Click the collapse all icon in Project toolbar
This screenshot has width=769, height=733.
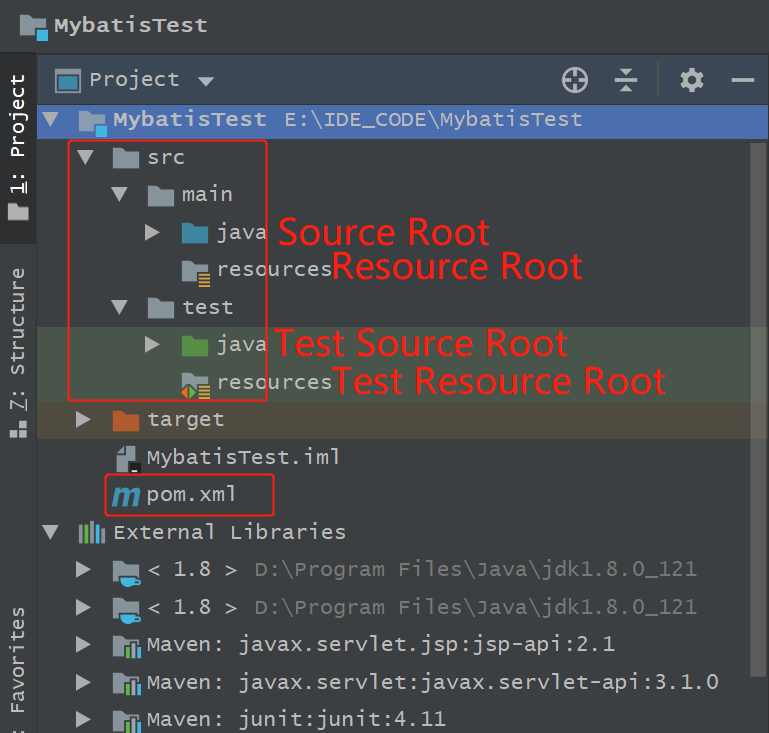point(626,80)
